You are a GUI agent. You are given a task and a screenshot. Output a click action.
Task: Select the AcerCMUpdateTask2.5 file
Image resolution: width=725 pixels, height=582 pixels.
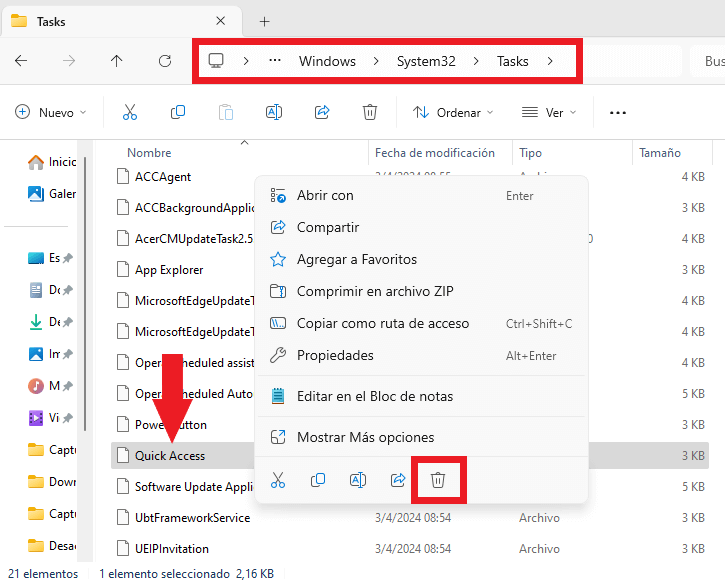coord(185,239)
